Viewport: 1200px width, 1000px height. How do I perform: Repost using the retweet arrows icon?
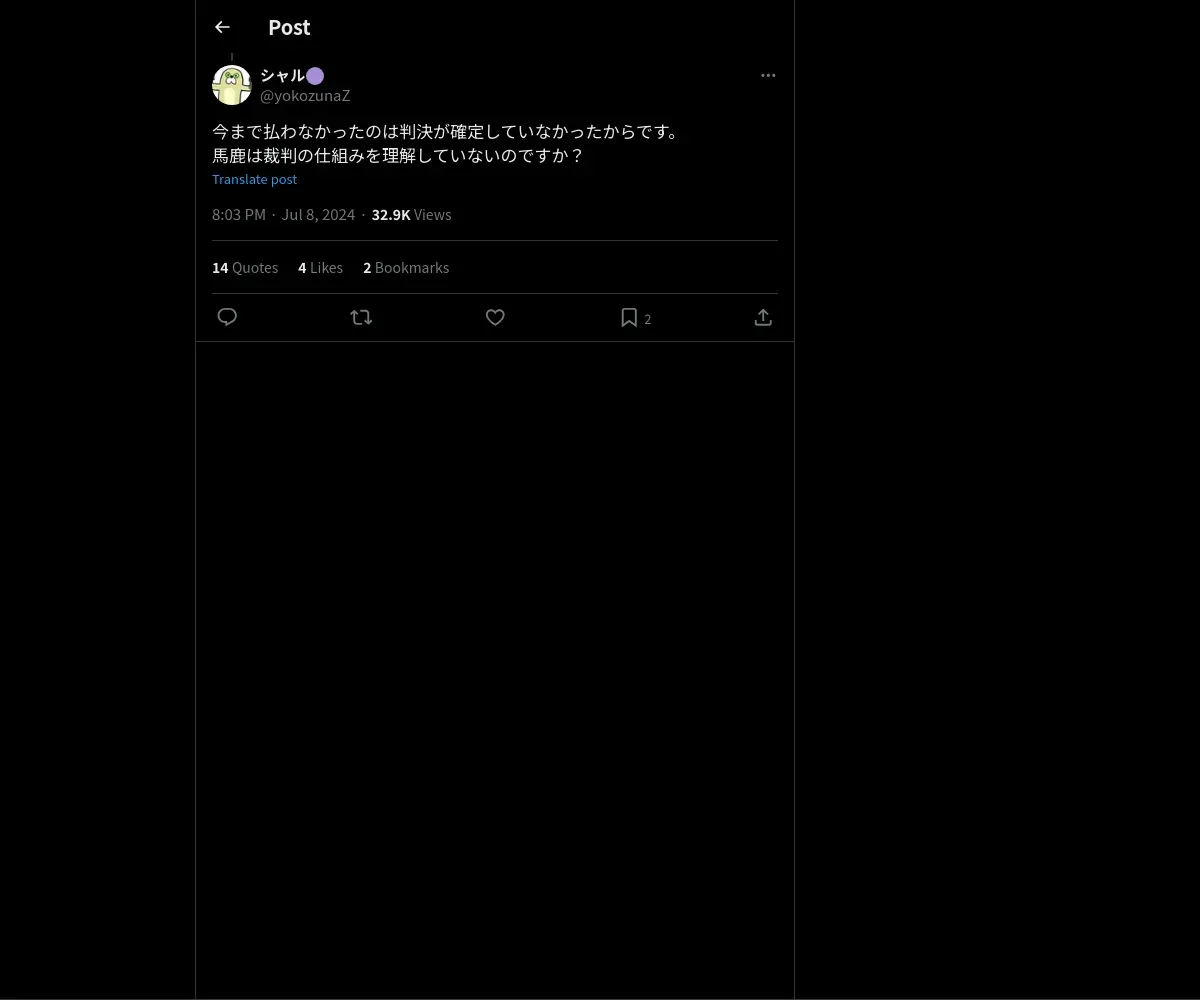click(361, 317)
